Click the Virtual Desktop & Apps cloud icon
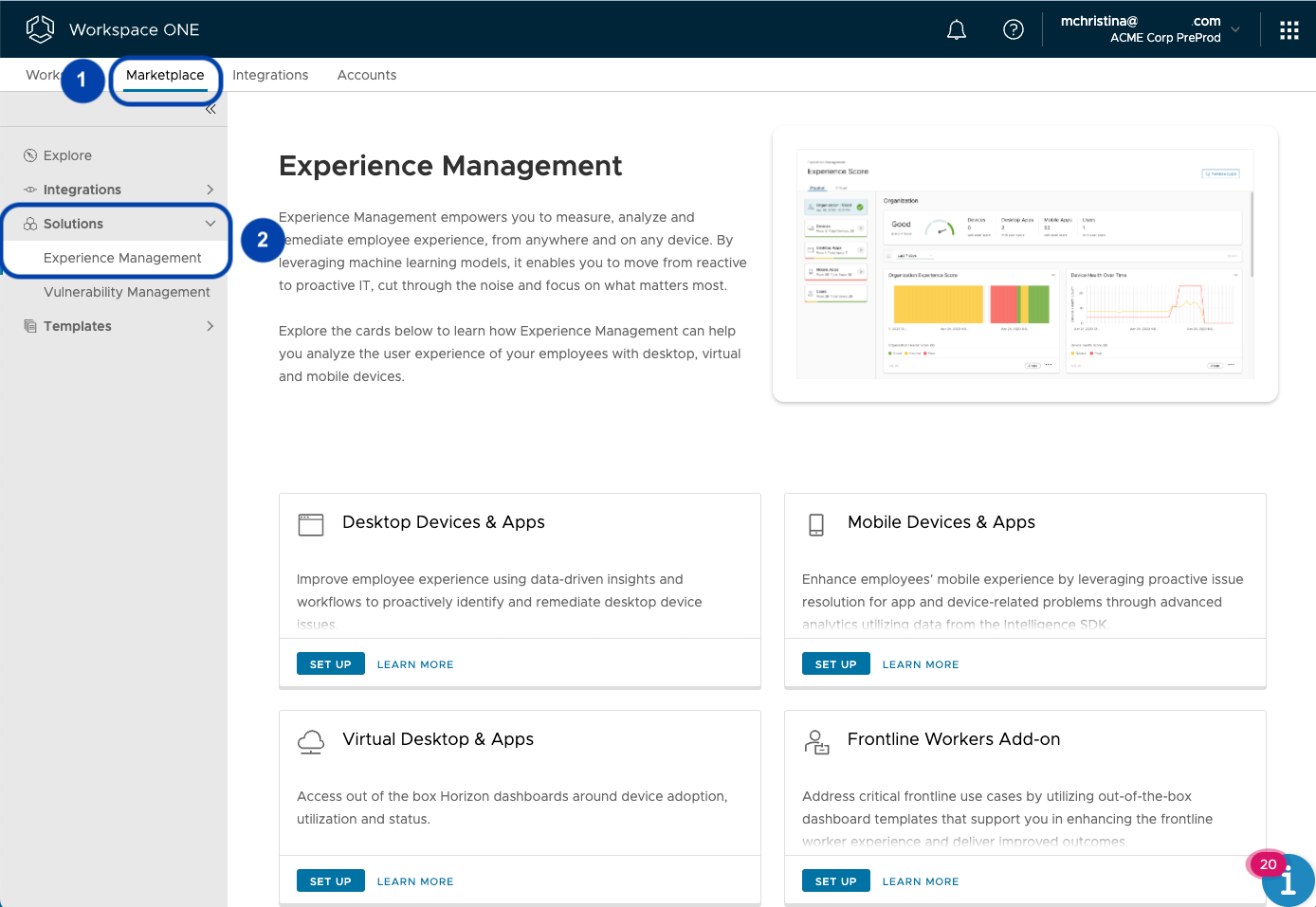This screenshot has width=1316, height=907. (x=311, y=741)
